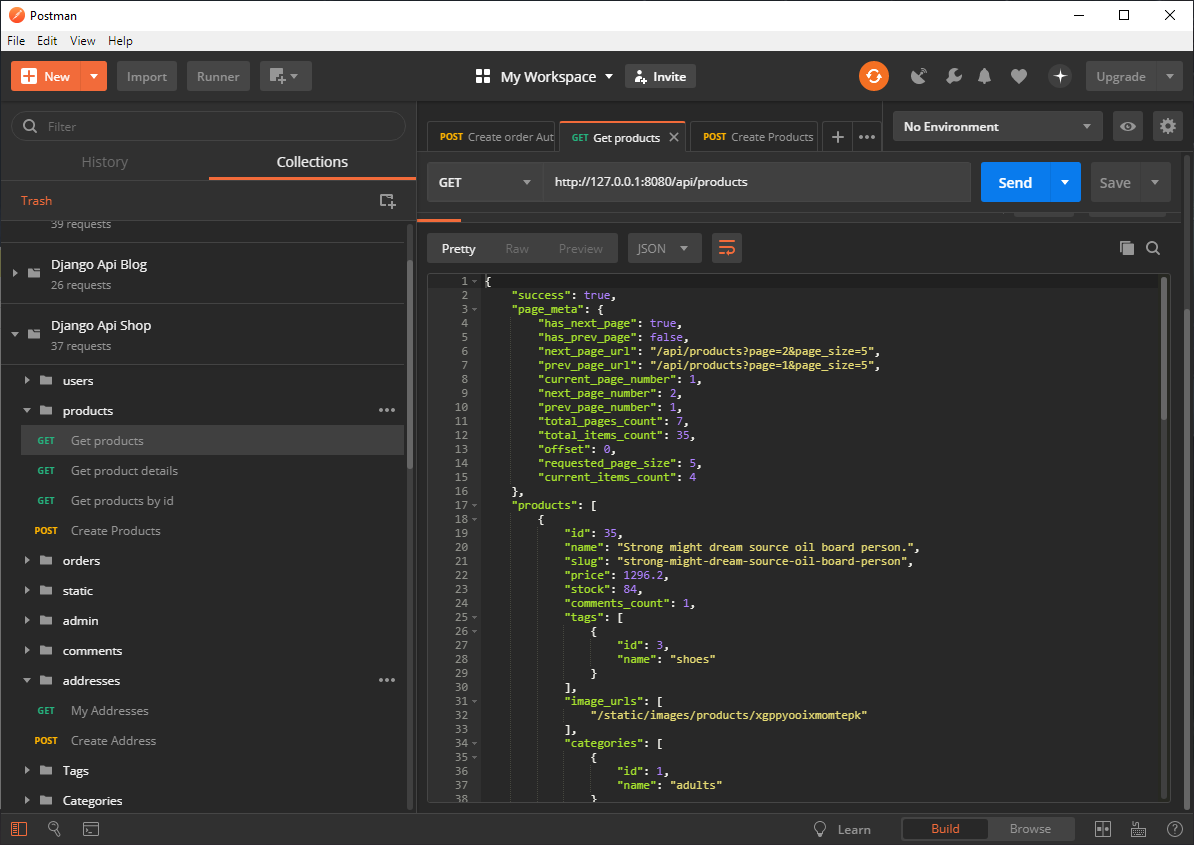Image resolution: width=1194 pixels, height=845 pixels.
Task: Open addresses folder more actions dots
Action: (x=387, y=681)
